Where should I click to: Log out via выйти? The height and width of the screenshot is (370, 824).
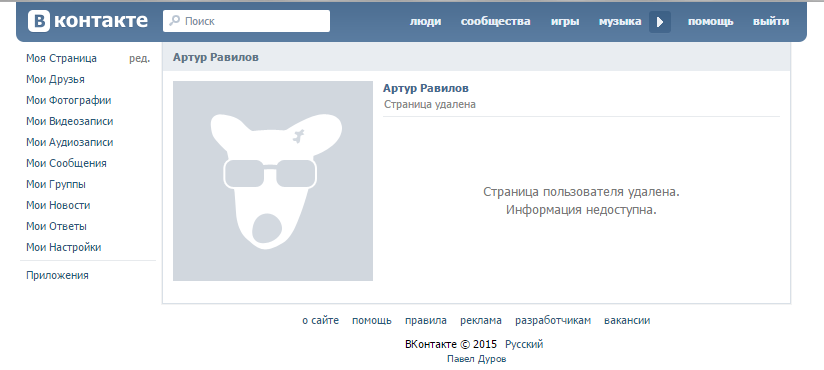[771, 22]
